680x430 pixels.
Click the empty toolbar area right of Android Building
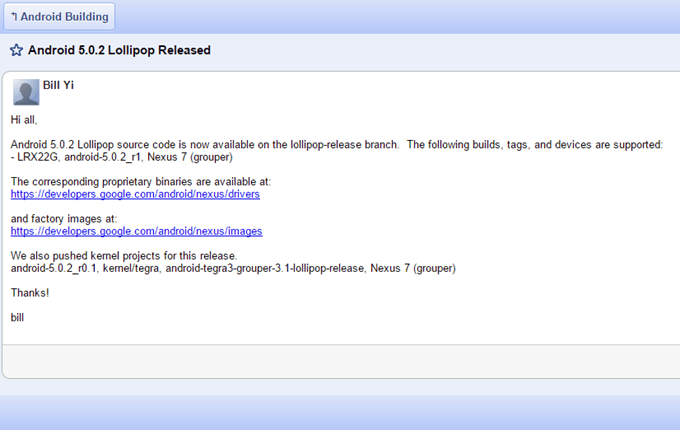400,17
